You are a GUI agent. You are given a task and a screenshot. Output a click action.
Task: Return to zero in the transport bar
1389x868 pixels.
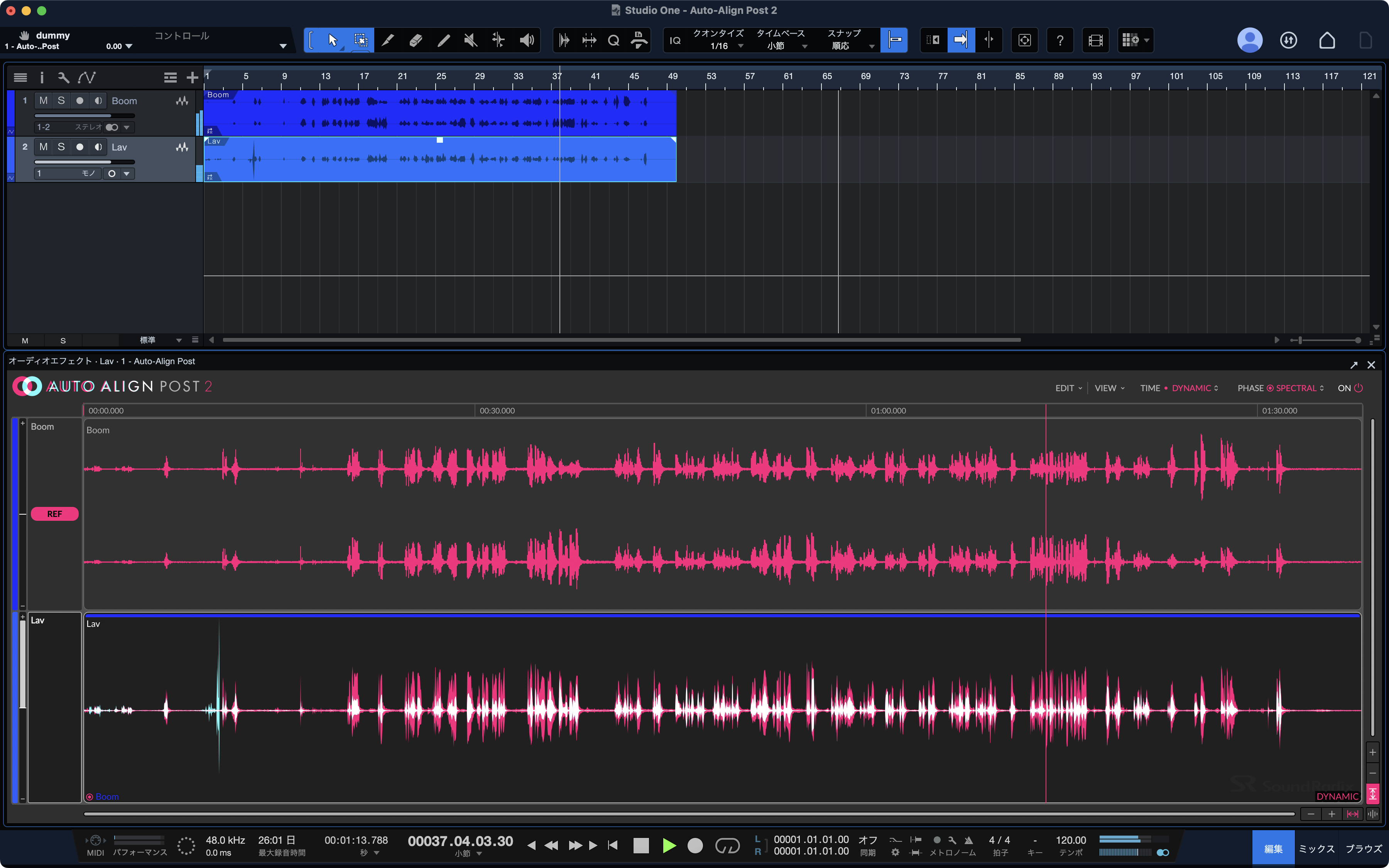tap(613, 846)
